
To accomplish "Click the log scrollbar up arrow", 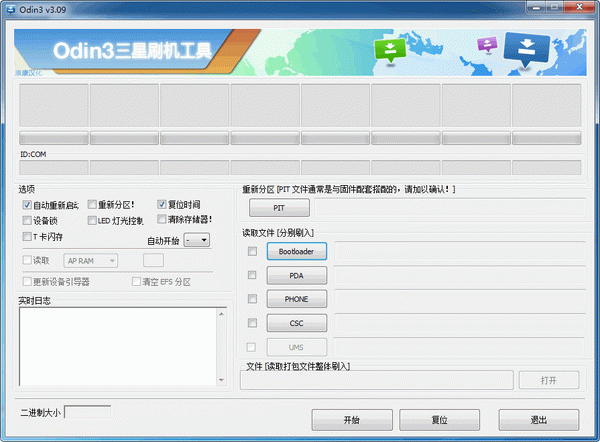I will point(221,314).
